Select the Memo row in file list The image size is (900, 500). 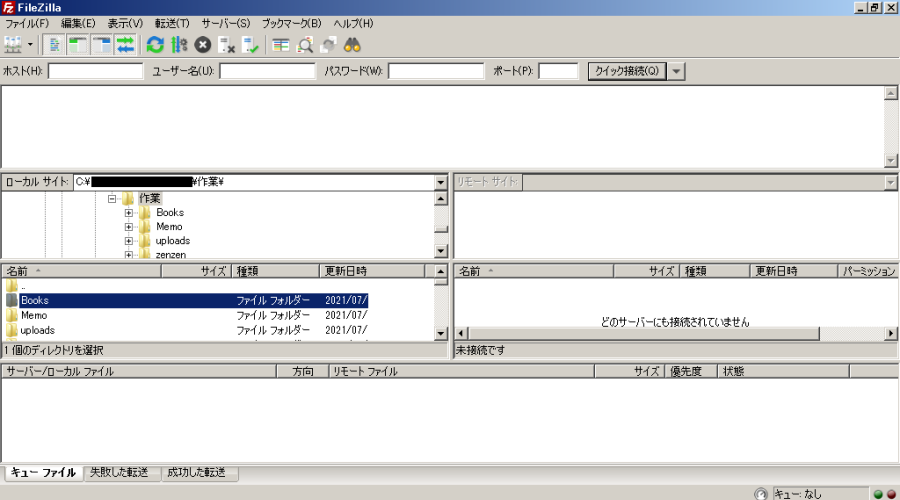pos(187,315)
